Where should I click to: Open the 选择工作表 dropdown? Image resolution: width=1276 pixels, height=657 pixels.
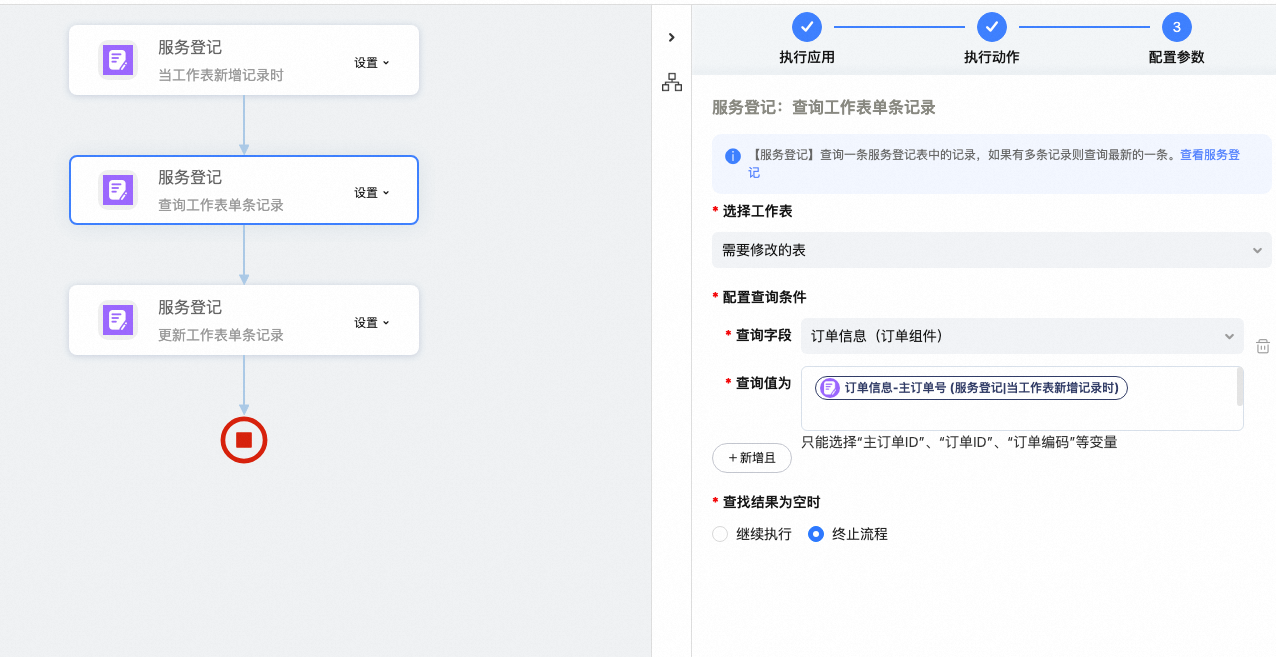tap(991, 250)
